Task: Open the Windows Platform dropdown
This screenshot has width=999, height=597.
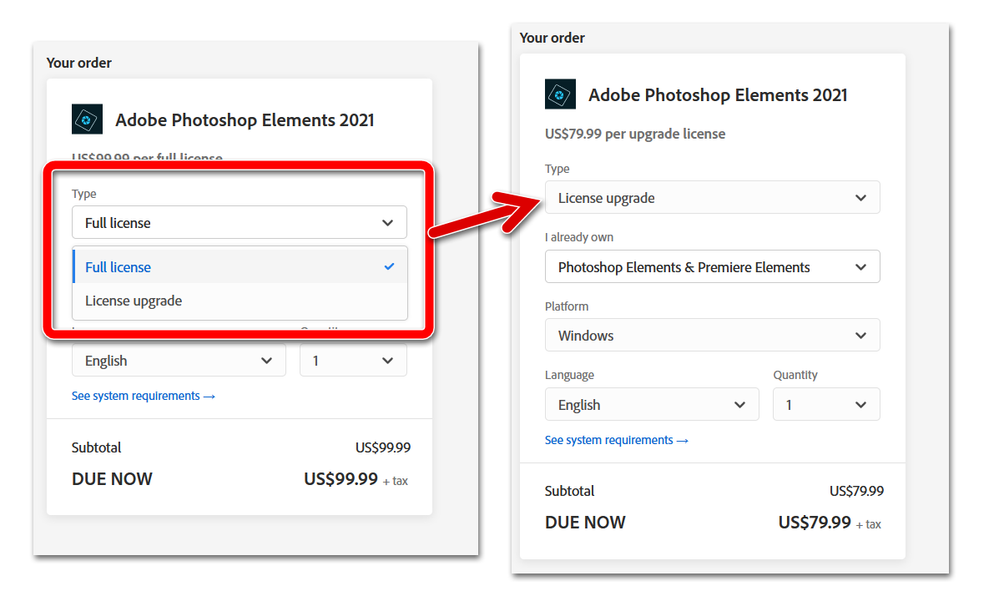Action: point(712,335)
